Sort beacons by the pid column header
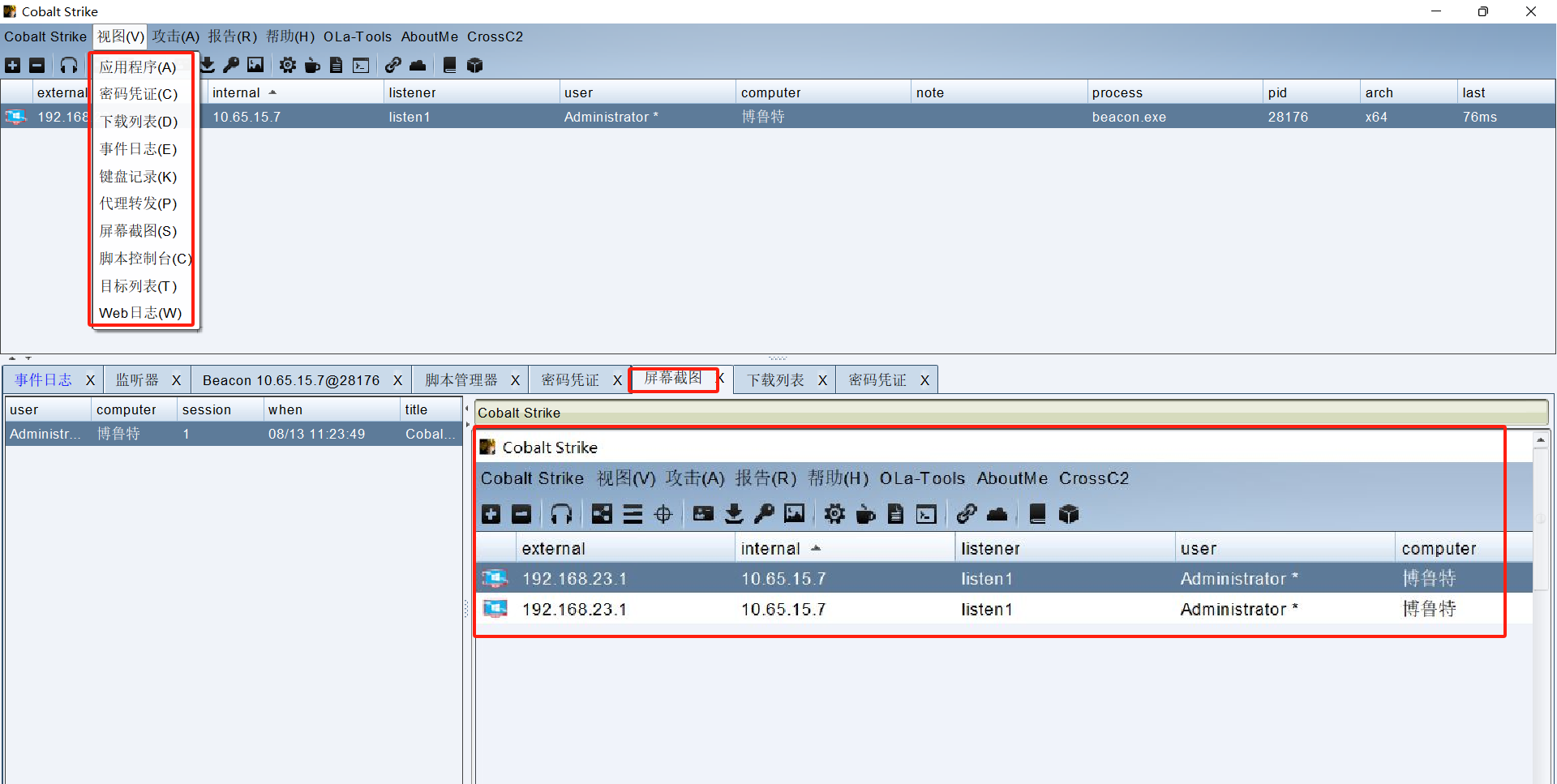The image size is (1557, 784). [1311, 92]
